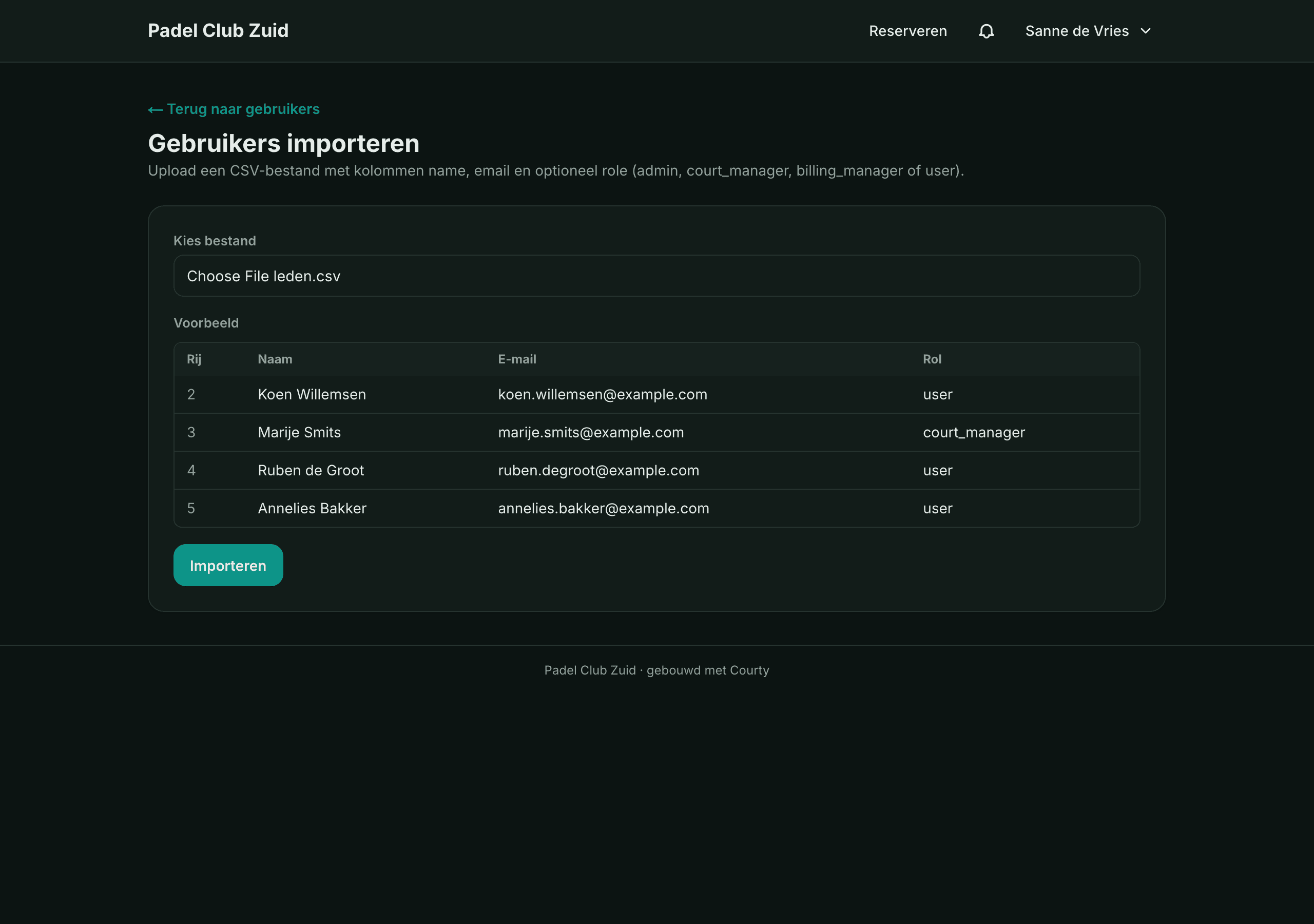Select the court_manager role cell
The height and width of the screenshot is (924, 1314).
974,432
